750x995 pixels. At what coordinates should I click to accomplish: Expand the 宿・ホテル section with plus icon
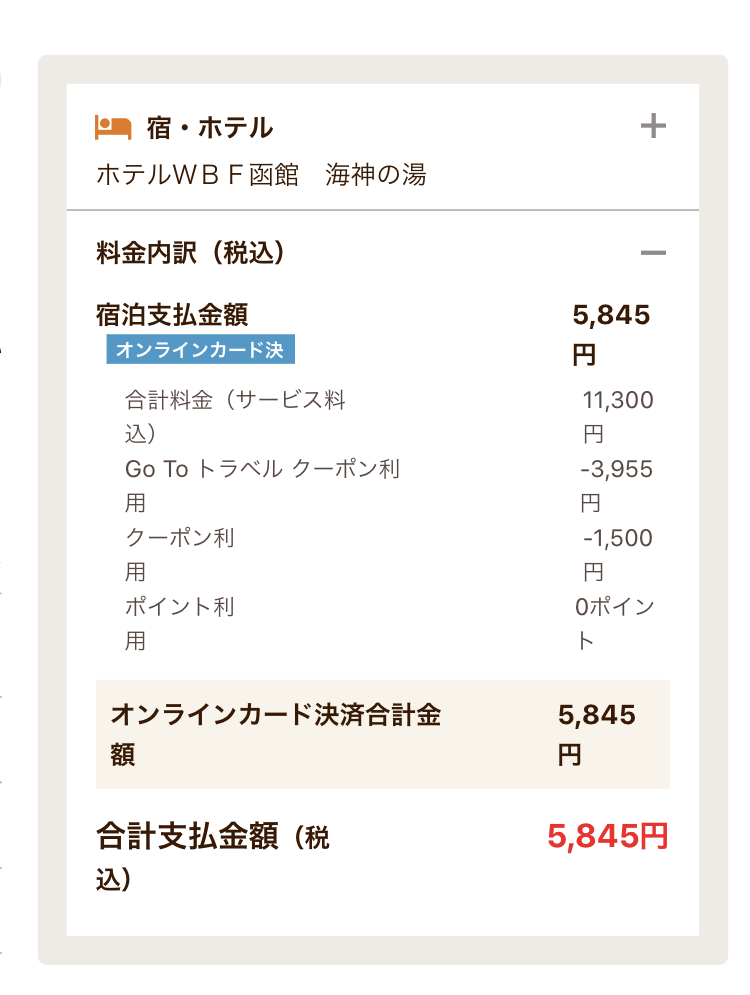pos(653,126)
